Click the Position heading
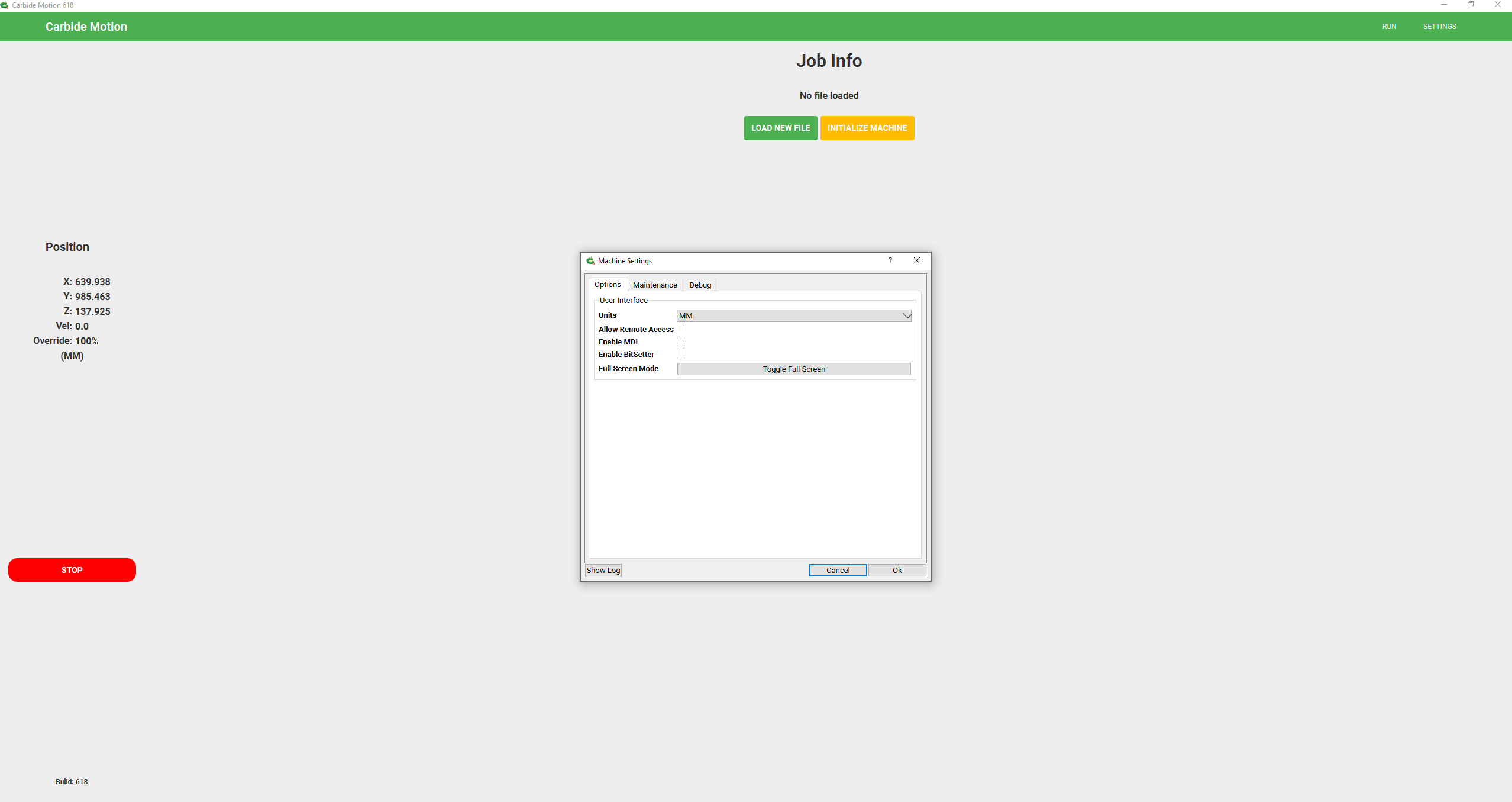Viewport: 1512px width, 802px height. [67, 247]
